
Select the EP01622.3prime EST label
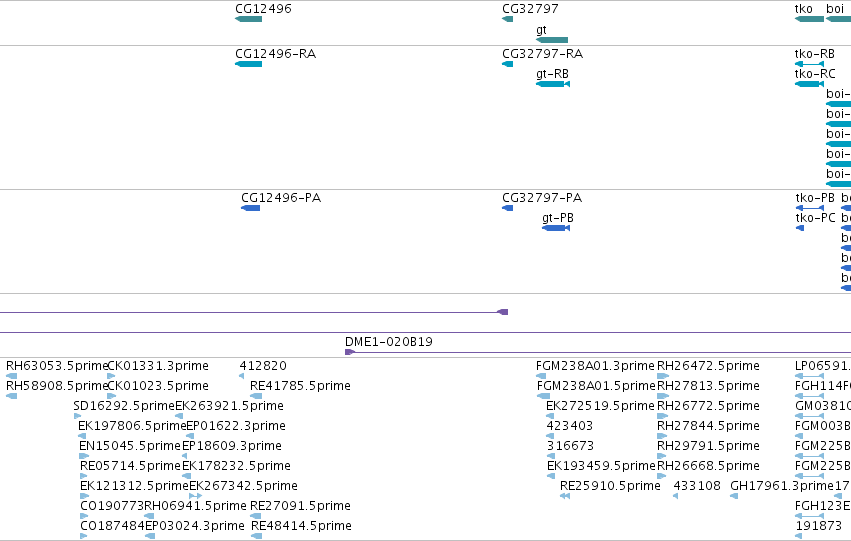(236, 426)
